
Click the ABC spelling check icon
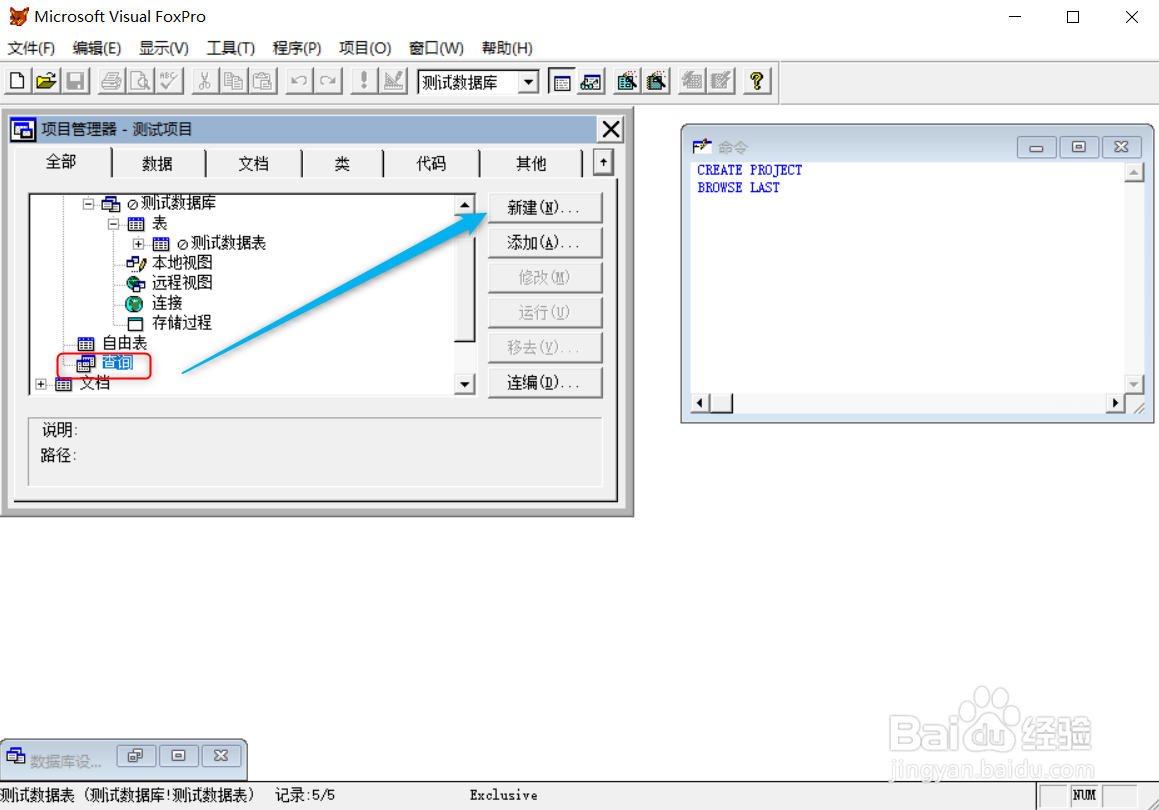coord(169,81)
